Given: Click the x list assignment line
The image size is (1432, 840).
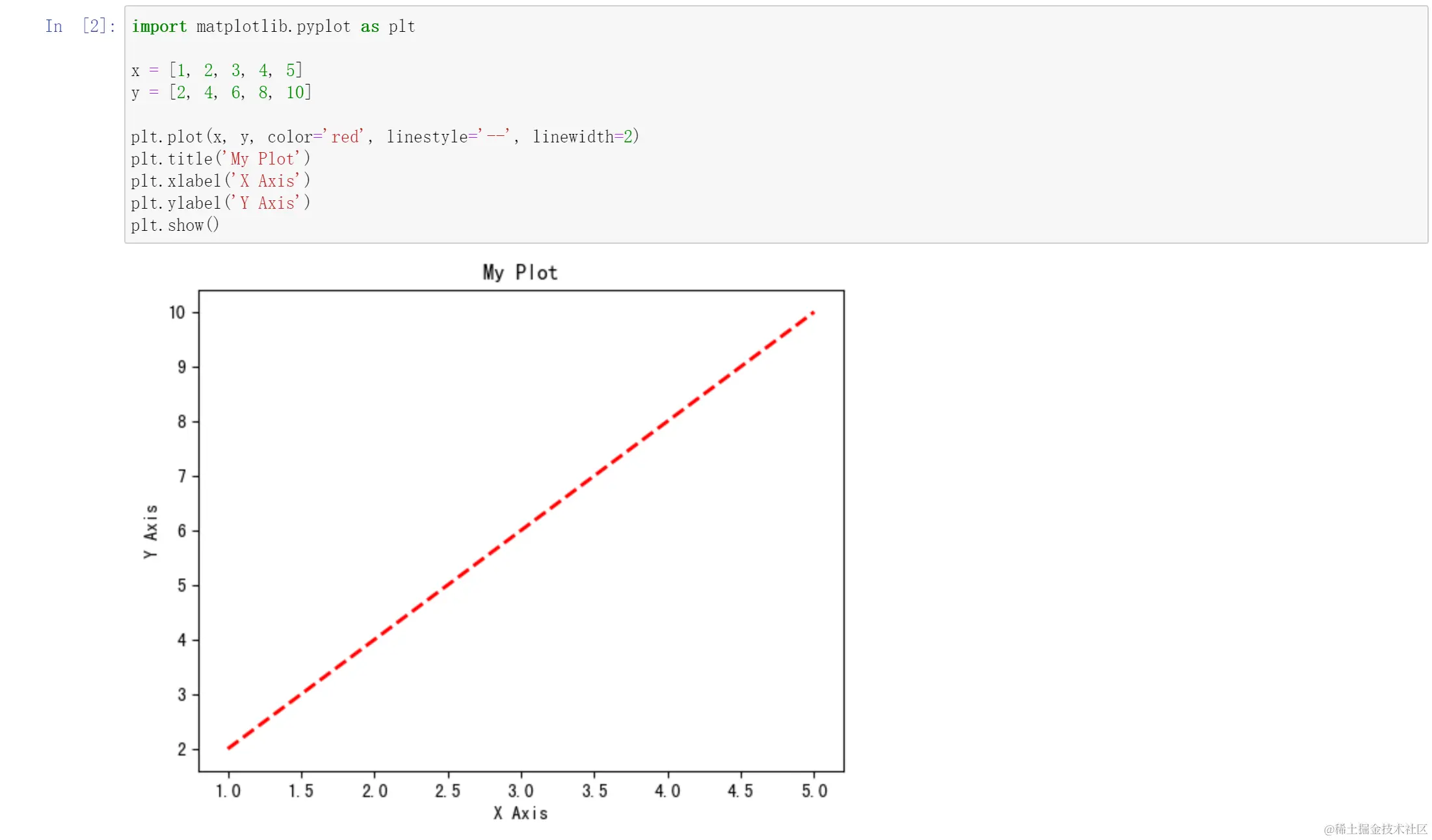Looking at the screenshot, I should pyautogui.click(x=217, y=70).
